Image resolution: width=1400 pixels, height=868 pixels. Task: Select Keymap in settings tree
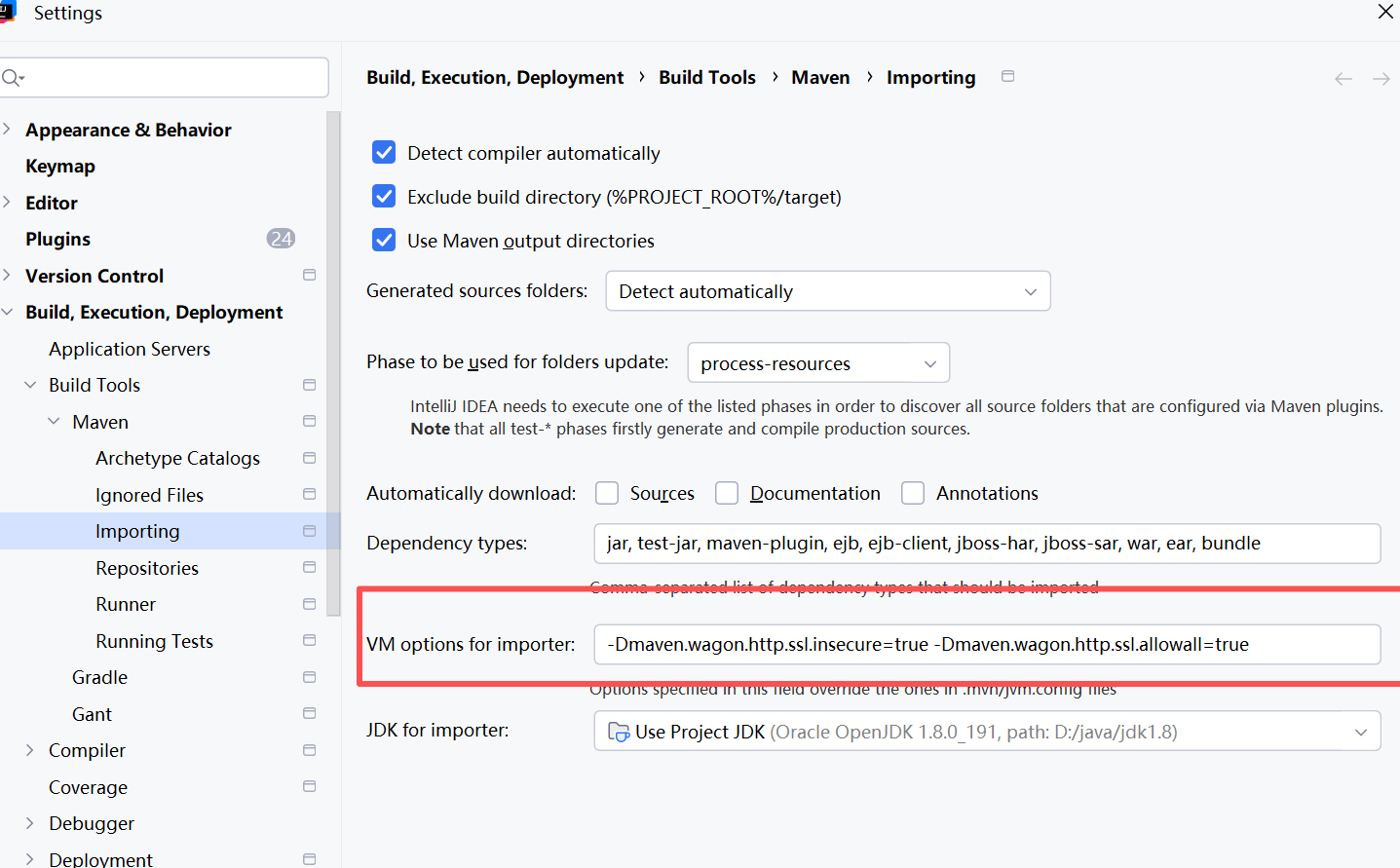pos(60,166)
